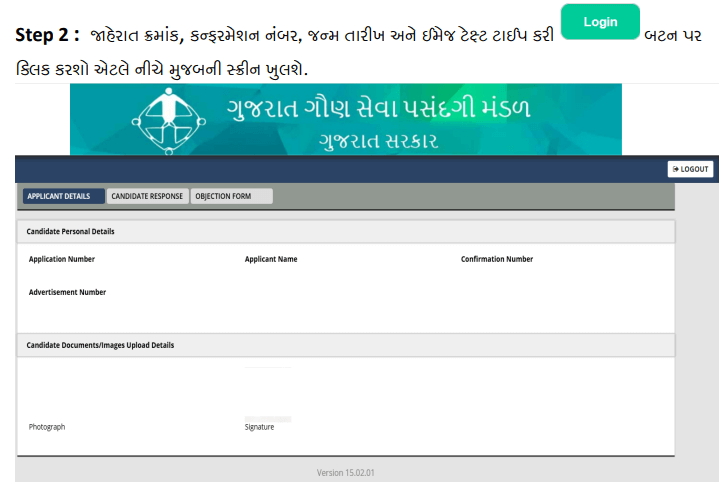This screenshot has width=726, height=484.
Task: Click the Version 15.02.01 footer text
Action: [345, 472]
